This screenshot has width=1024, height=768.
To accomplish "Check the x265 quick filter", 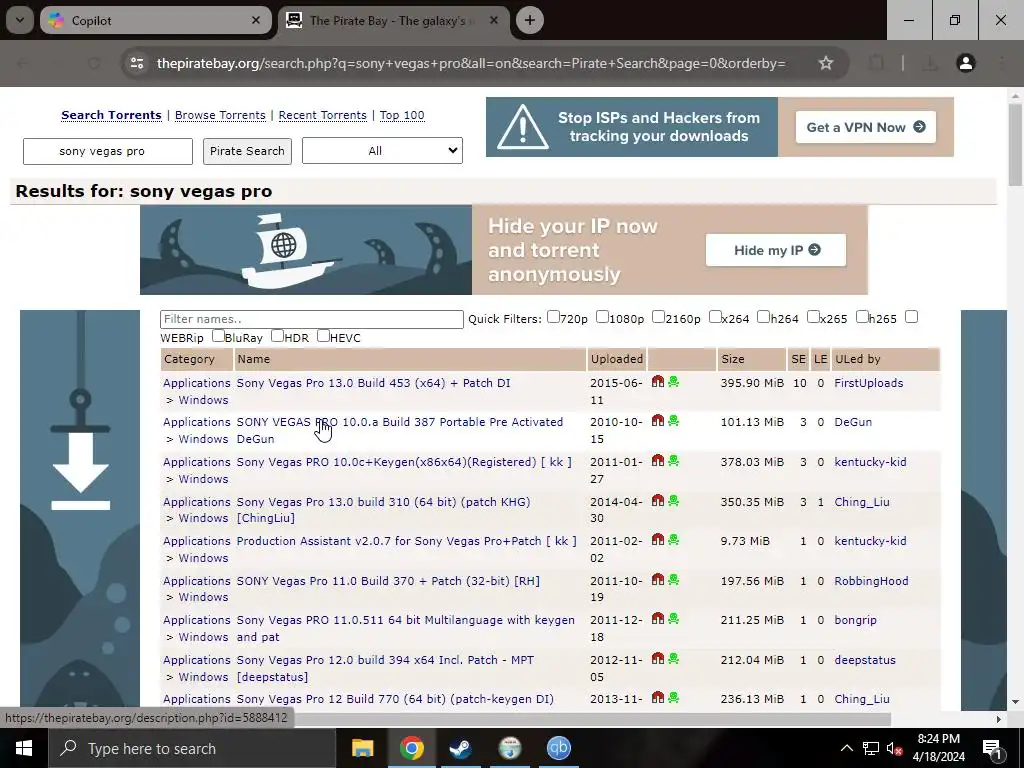I will click(x=813, y=317).
